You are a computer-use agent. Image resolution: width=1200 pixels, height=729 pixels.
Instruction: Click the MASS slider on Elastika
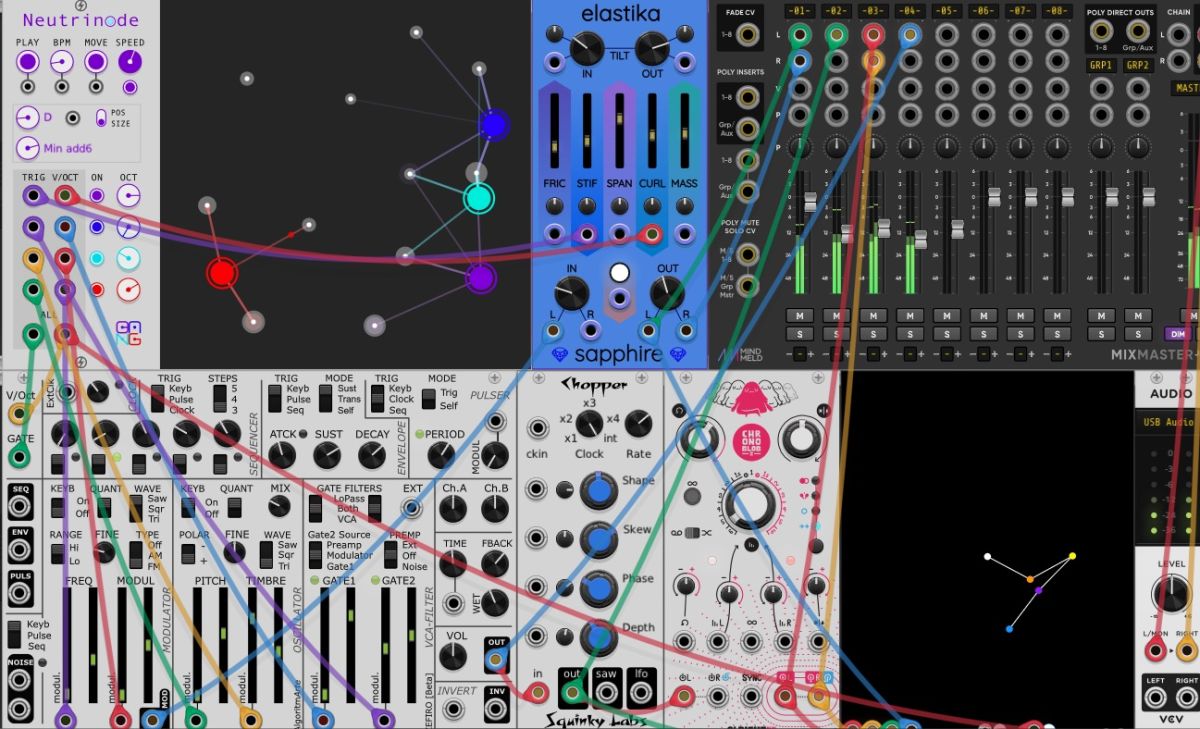[x=685, y=132]
